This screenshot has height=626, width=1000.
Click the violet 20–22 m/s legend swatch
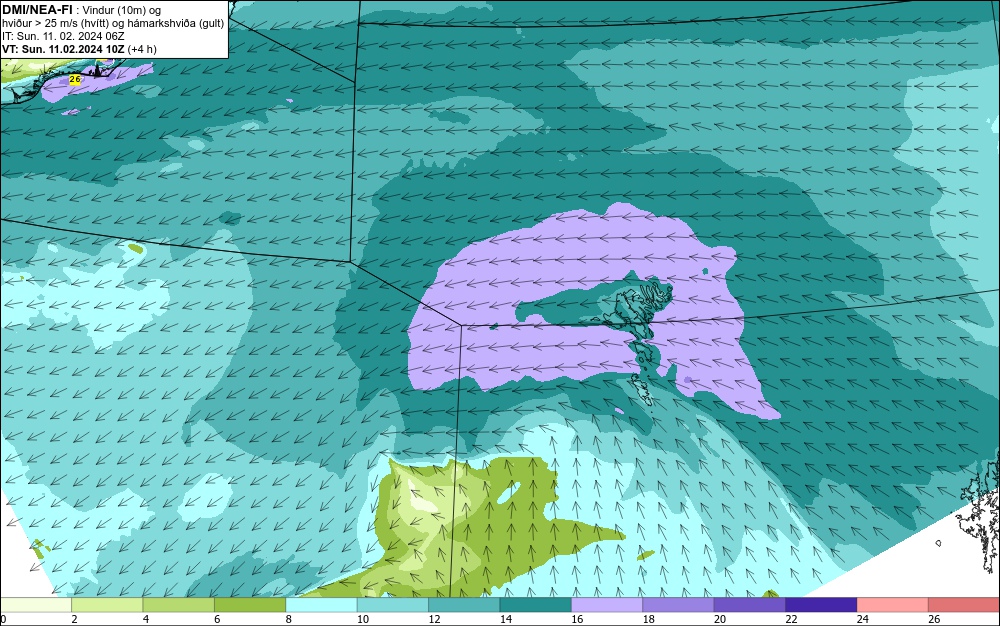(750, 605)
